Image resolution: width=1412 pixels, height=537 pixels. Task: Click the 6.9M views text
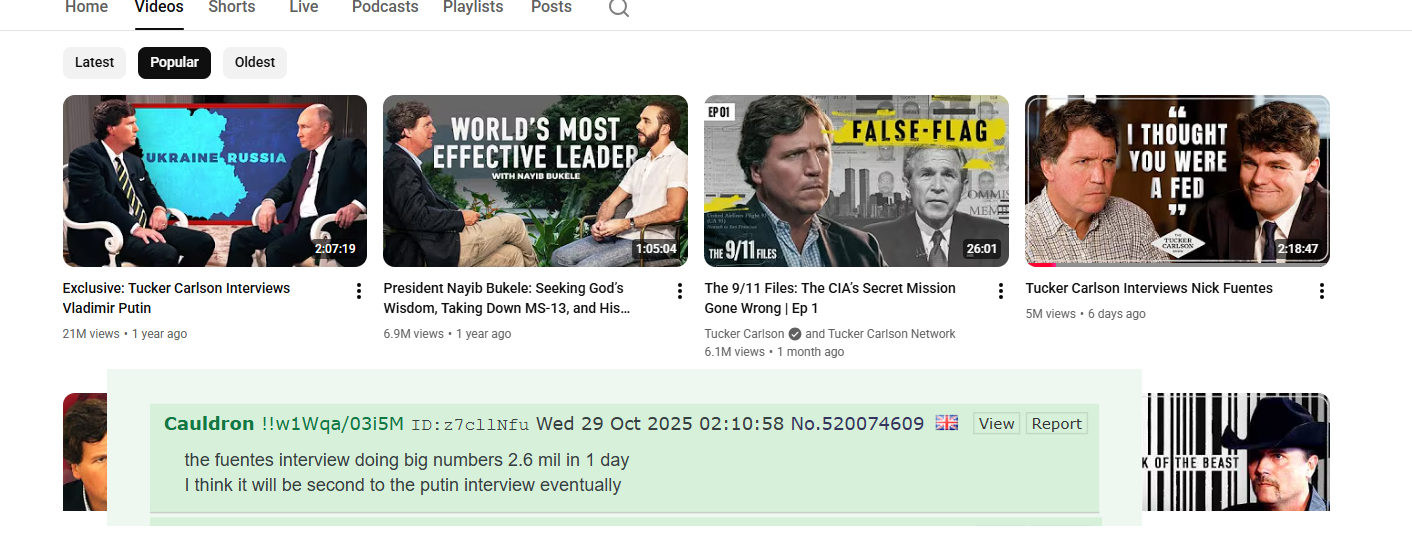click(x=413, y=334)
